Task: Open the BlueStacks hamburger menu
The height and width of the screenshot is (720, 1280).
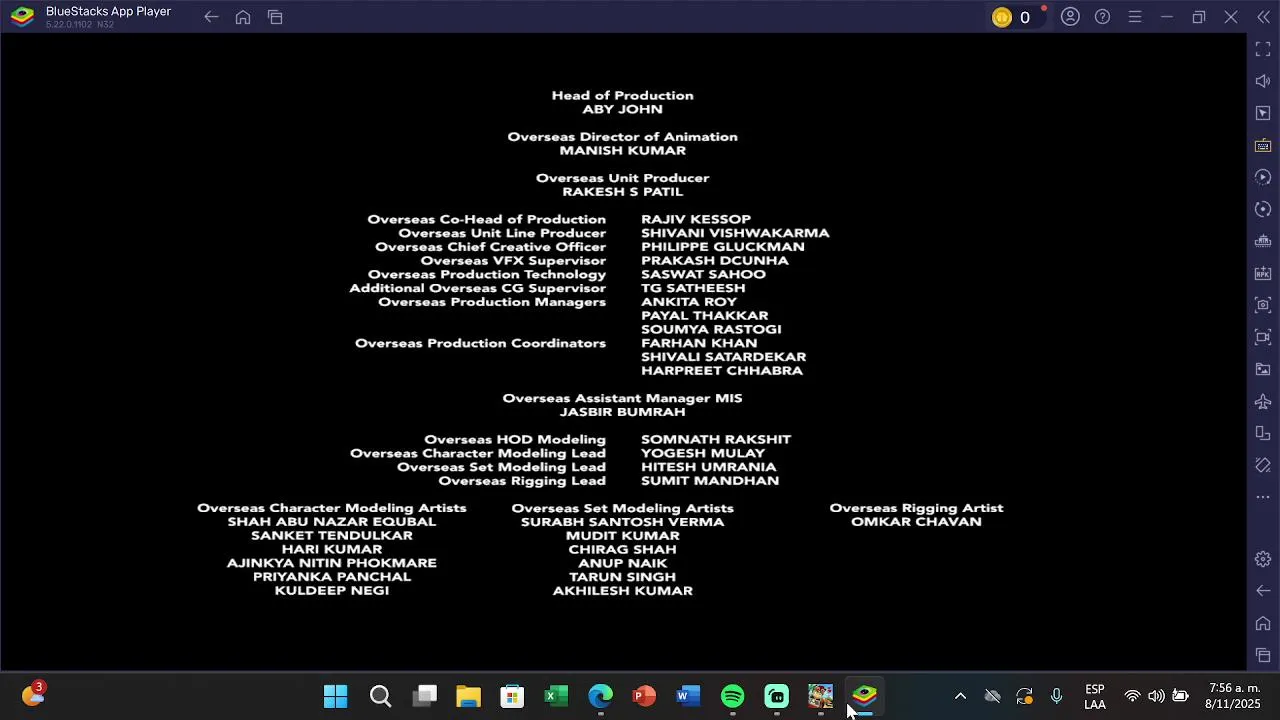Action: 1134,17
